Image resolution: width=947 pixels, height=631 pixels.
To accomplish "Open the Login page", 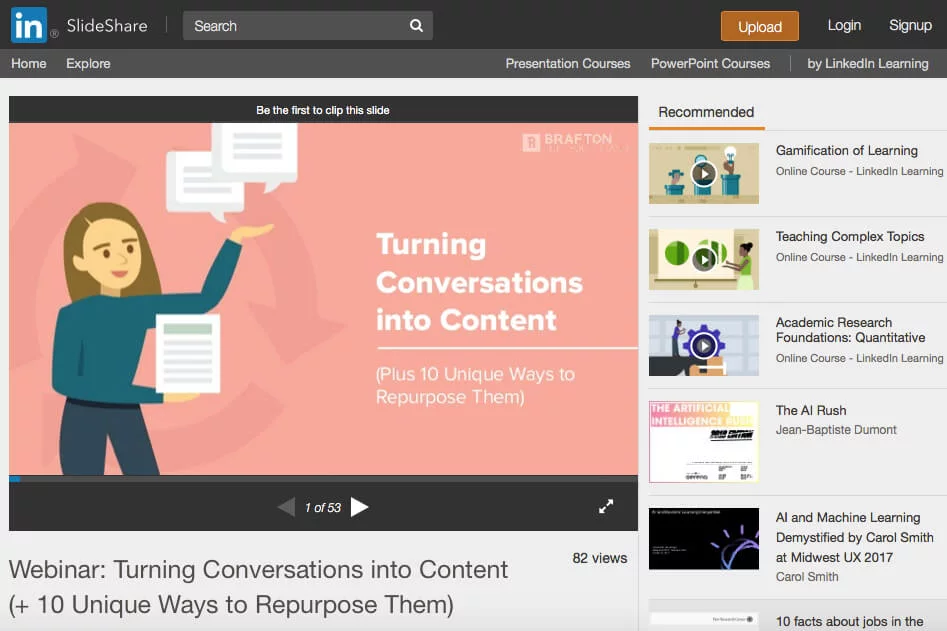I will 844,25.
